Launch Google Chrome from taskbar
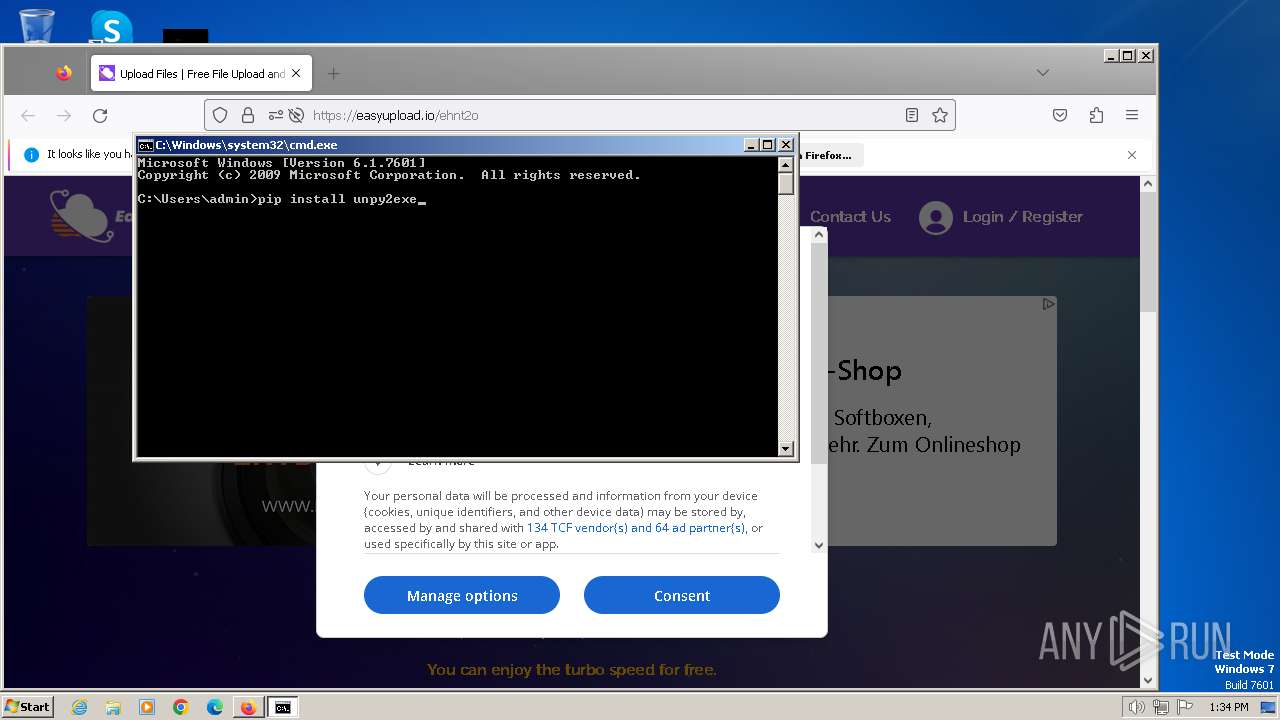The image size is (1280, 720). [x=181, y=707]
